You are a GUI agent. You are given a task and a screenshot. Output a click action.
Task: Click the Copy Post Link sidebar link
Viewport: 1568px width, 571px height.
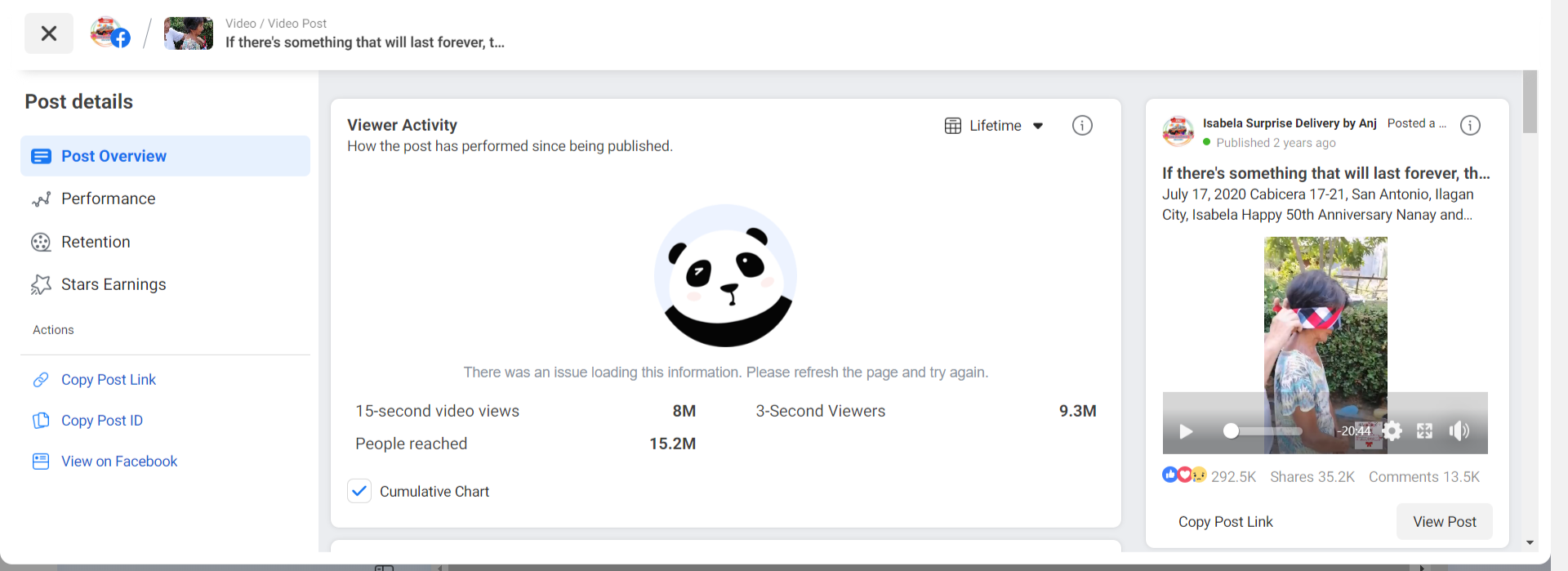[x=109, y=380]
